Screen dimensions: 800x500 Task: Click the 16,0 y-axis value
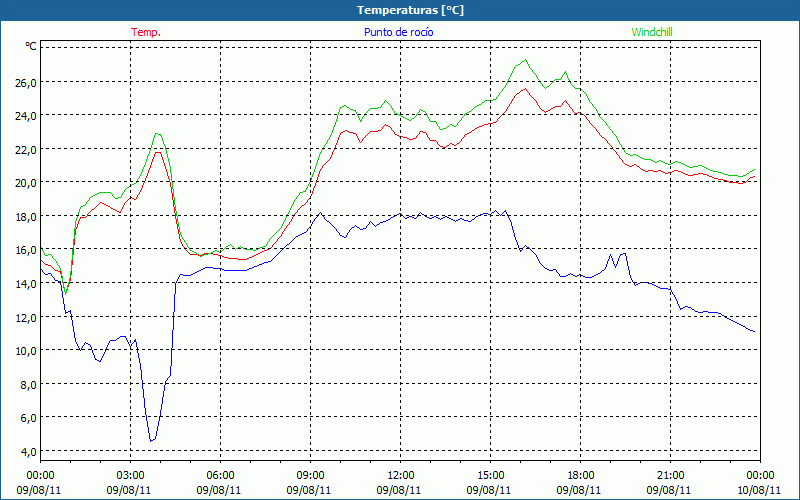tap(26, 250)
